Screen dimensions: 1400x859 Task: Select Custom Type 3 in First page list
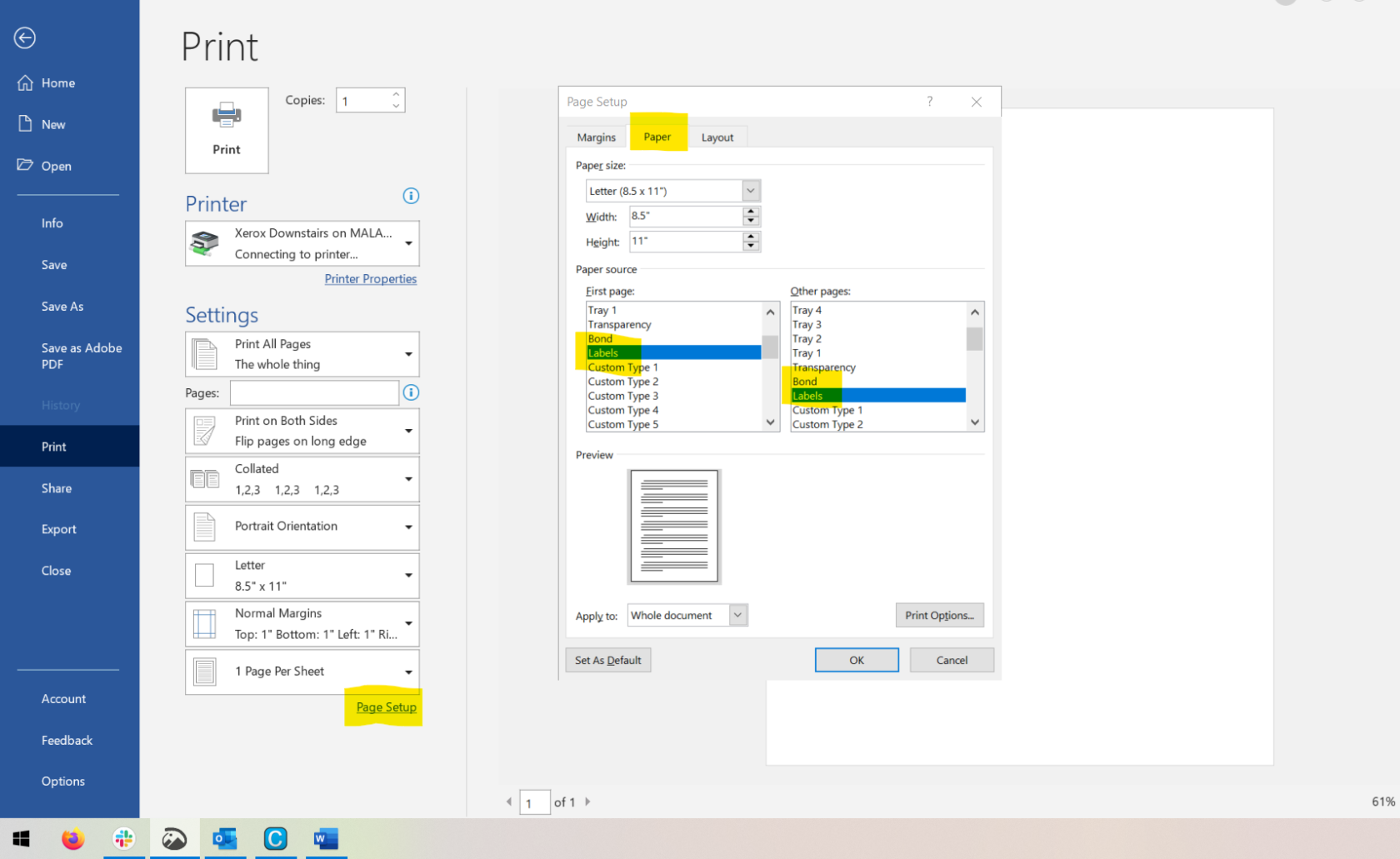[622, 396]
